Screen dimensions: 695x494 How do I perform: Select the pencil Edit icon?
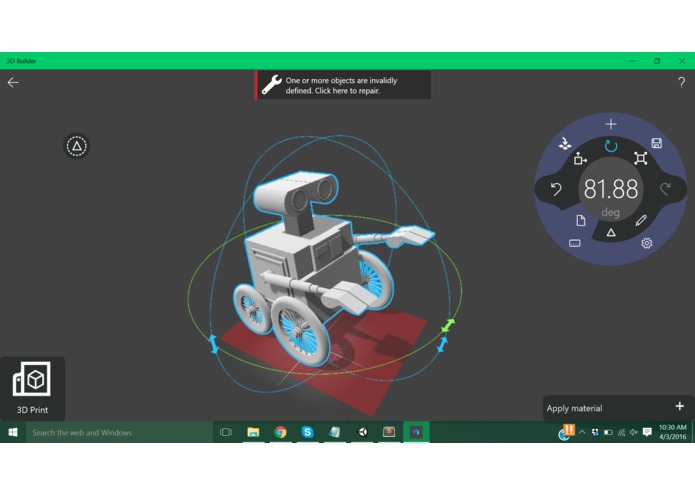[x=641, y=220]
